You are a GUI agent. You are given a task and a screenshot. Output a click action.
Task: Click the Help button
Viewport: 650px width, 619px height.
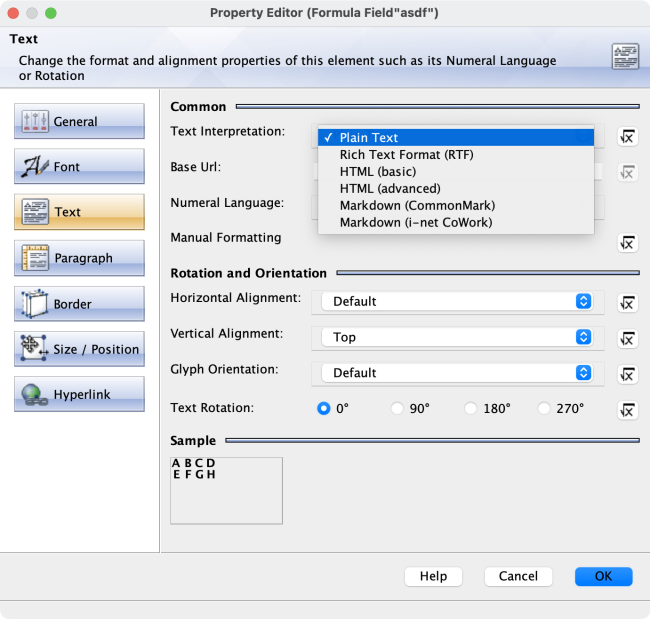(433, 576)
